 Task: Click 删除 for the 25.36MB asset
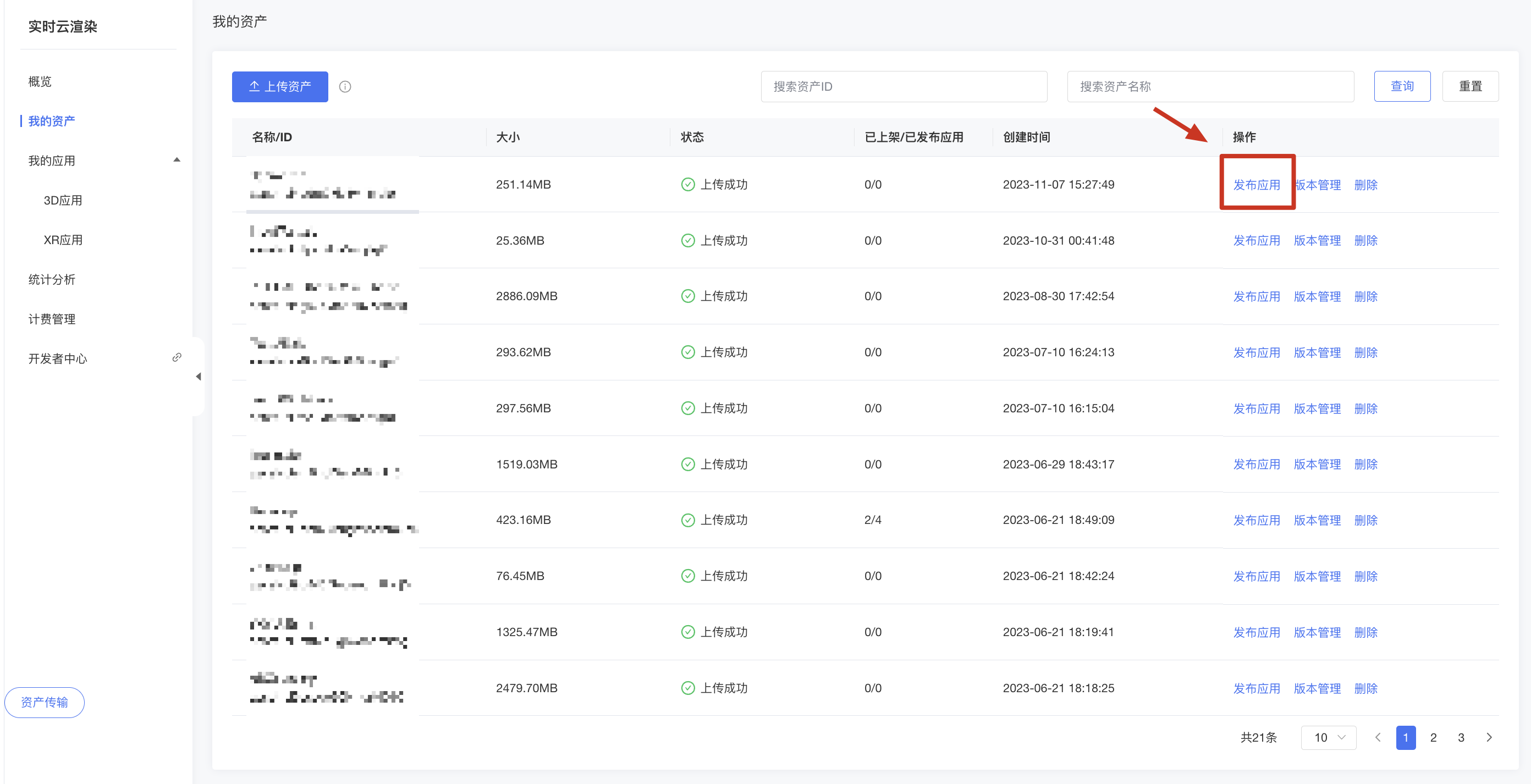1366,241
